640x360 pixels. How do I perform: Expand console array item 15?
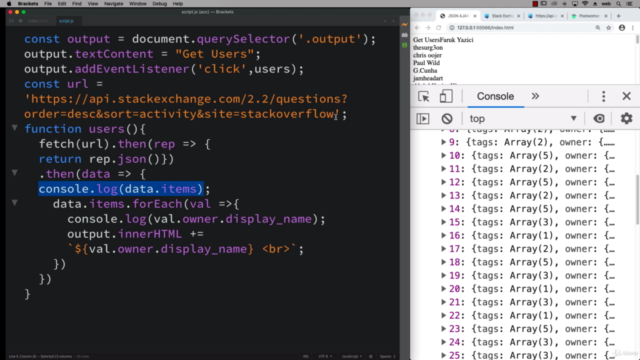pos(443,222)
